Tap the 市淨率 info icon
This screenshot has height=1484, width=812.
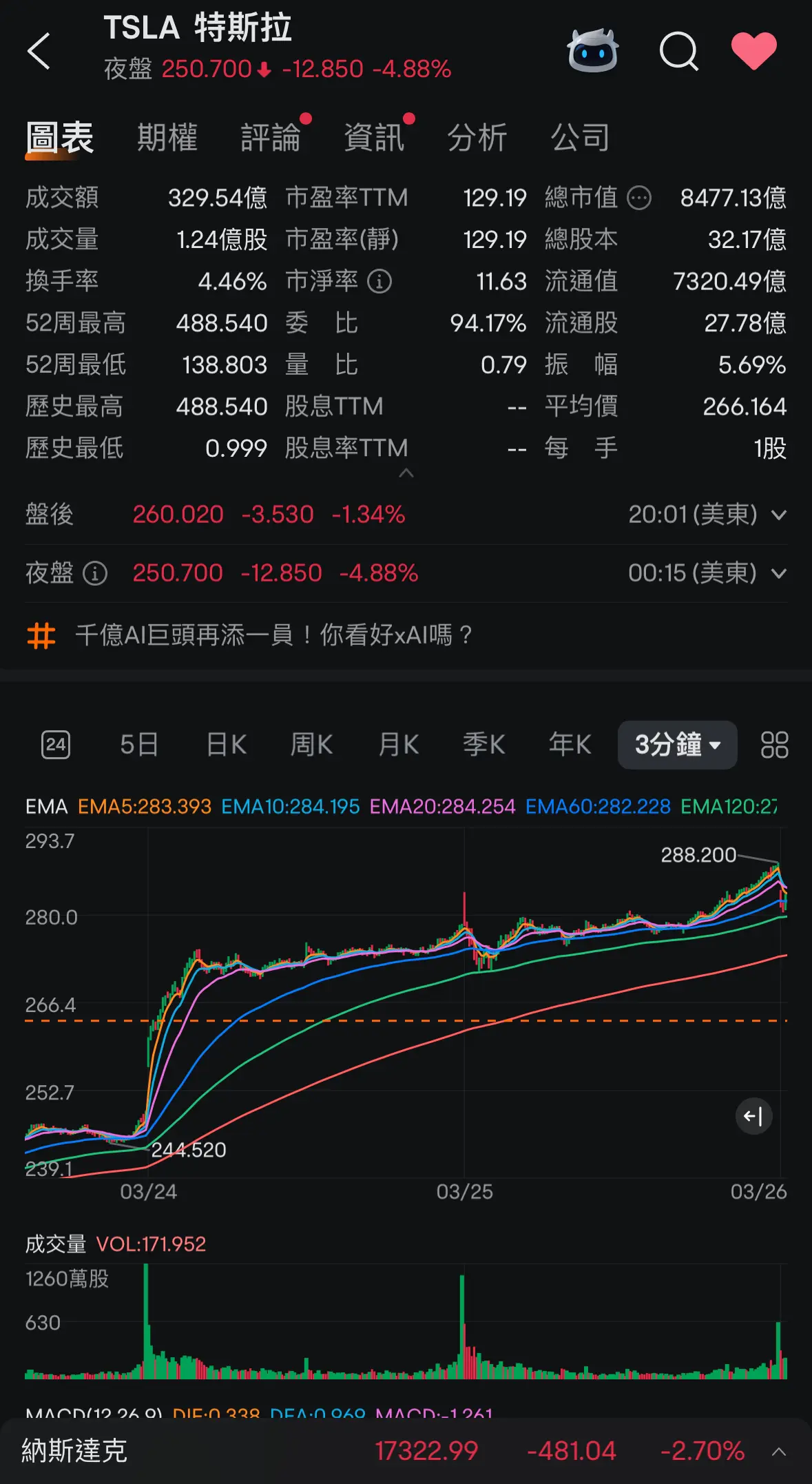(379, 281)
